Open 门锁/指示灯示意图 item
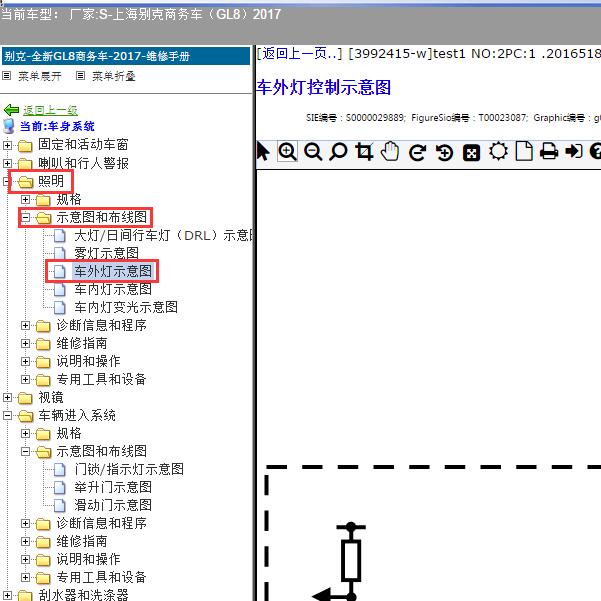 click(x=129, y=469)
